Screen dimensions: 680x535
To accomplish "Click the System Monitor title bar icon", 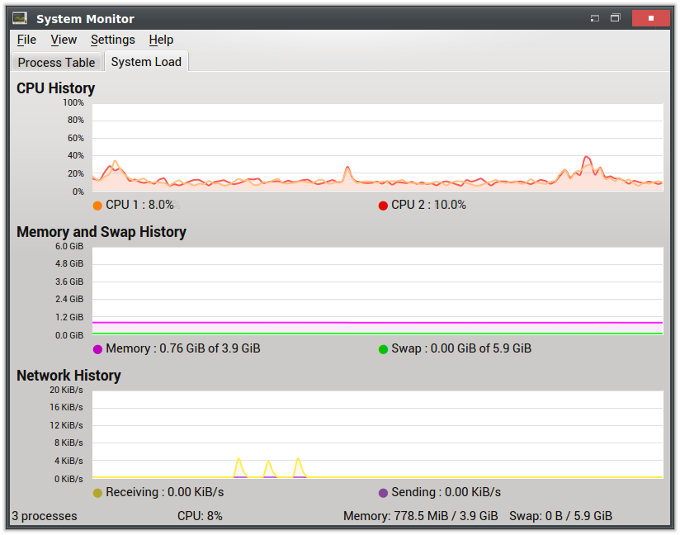I will 20,18.
